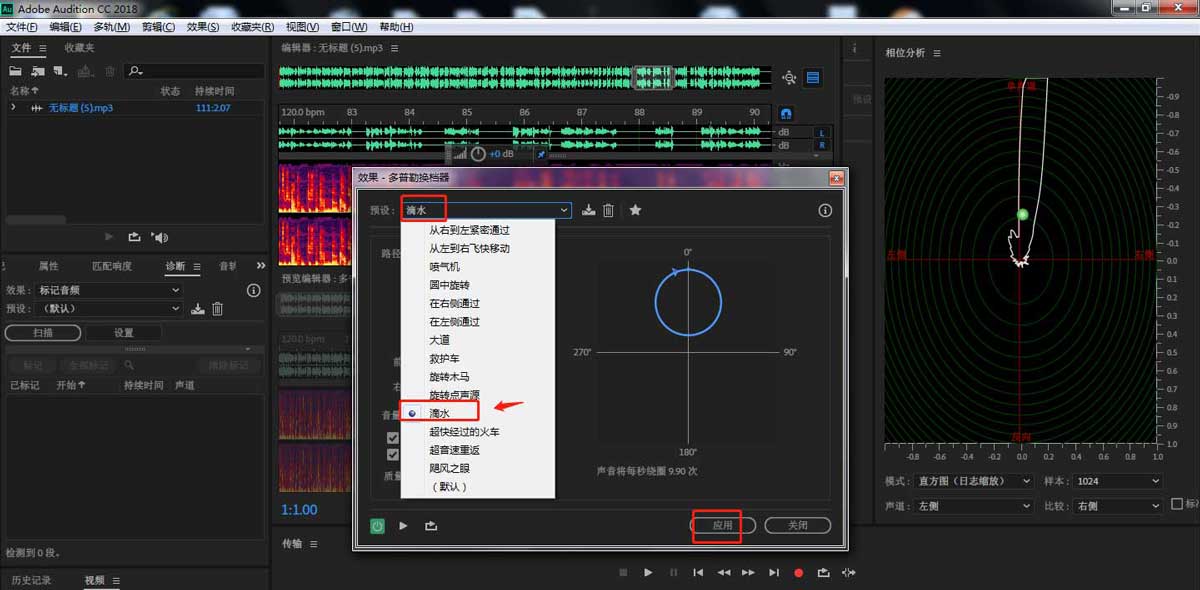Click the Loop playback icon in transport controls
Screen dimensions: 1200x590
tap(822, 572)
